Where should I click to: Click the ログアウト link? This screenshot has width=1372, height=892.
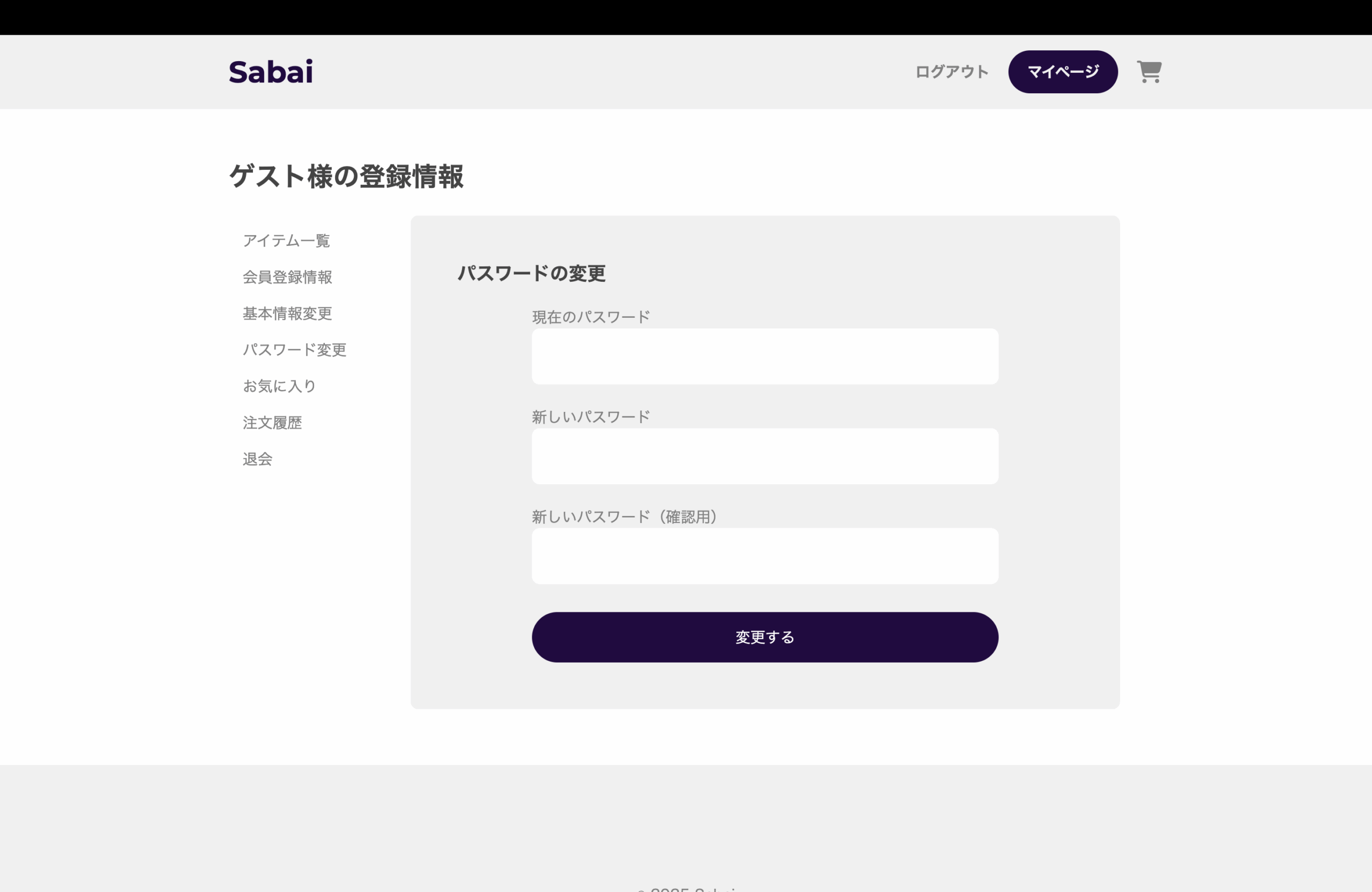click(x=952, y=72)
